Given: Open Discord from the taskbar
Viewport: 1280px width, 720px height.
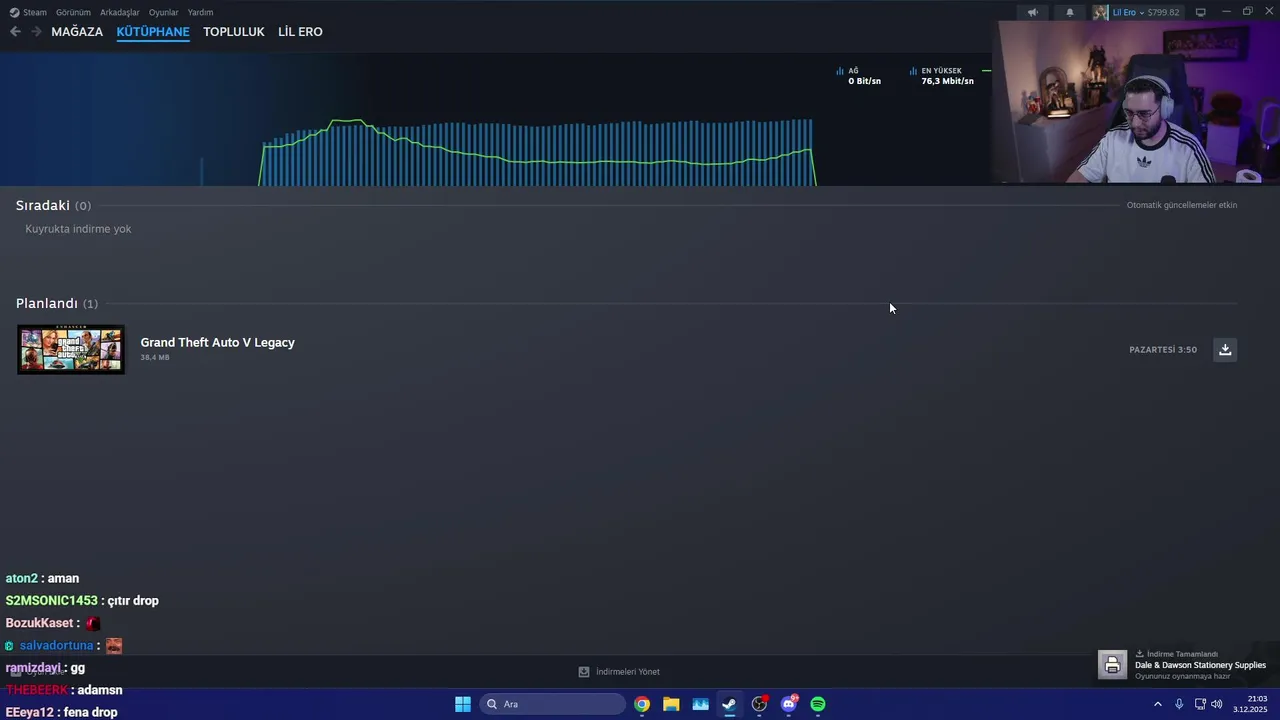Looking at the screenshot, I should [789, 704].
